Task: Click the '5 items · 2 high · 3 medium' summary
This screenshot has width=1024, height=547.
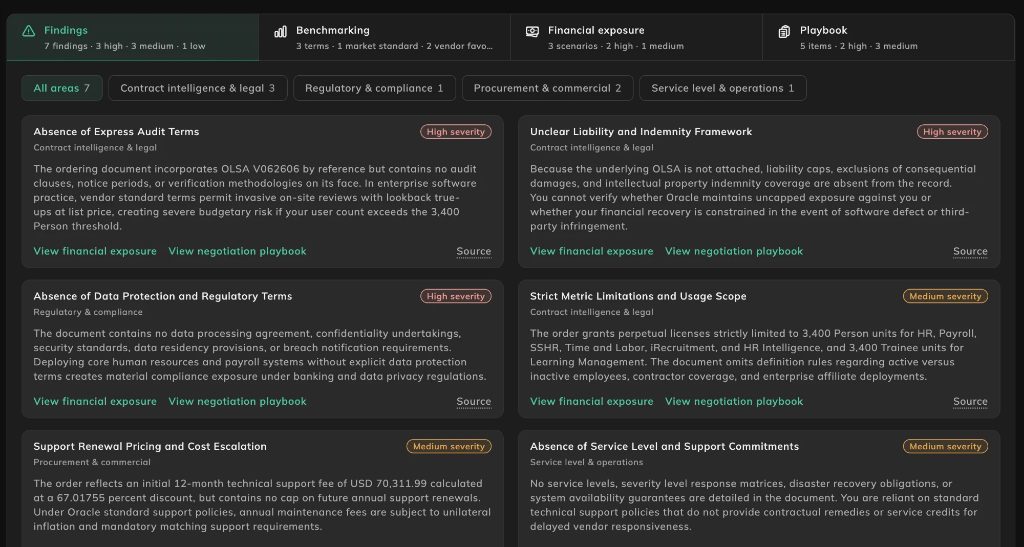Action: point(859,46)
